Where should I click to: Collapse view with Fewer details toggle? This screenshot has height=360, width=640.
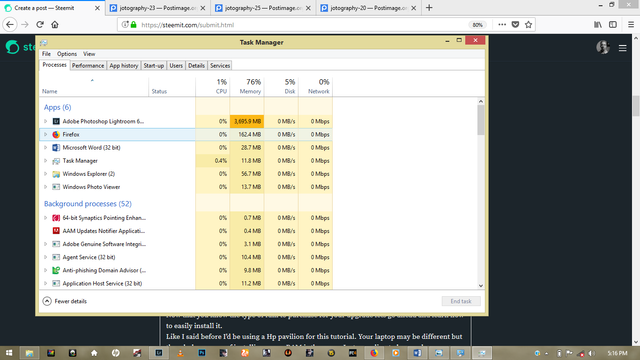tap(65, 301)
